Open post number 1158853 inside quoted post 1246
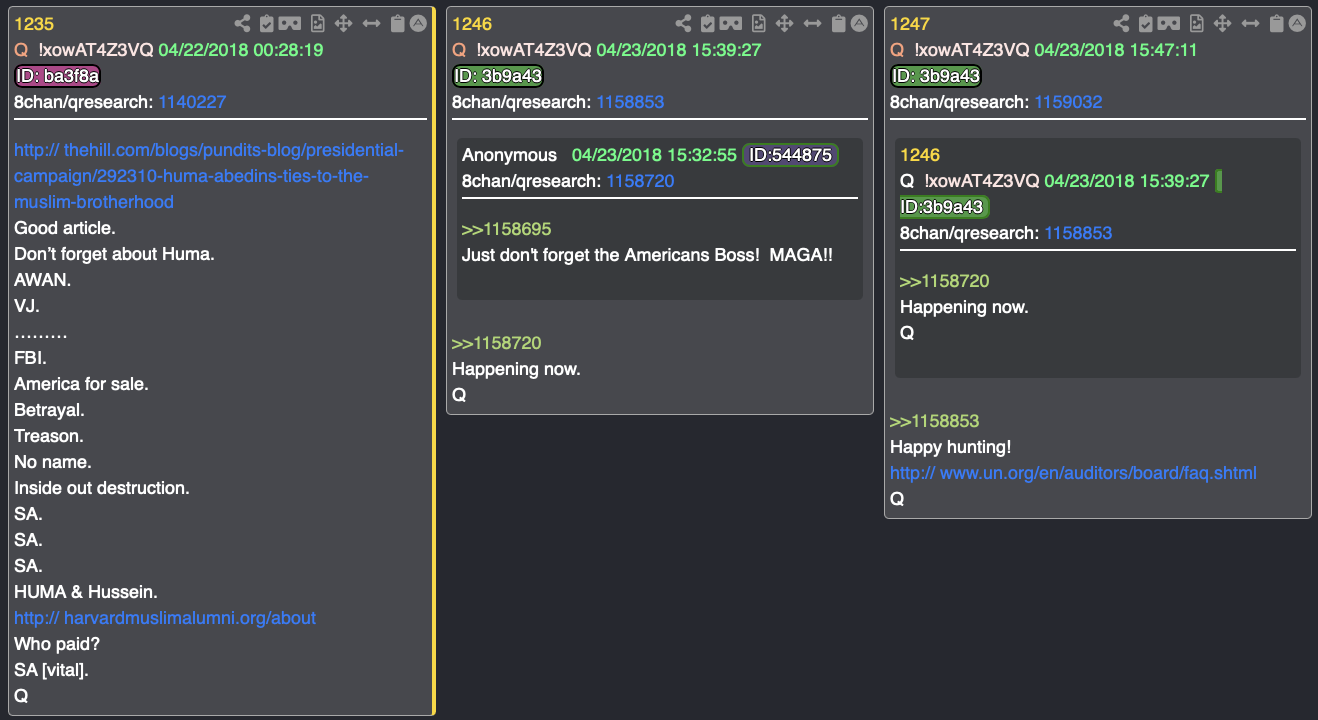This screenshot has height=720, width=1318. (1078, 233)
